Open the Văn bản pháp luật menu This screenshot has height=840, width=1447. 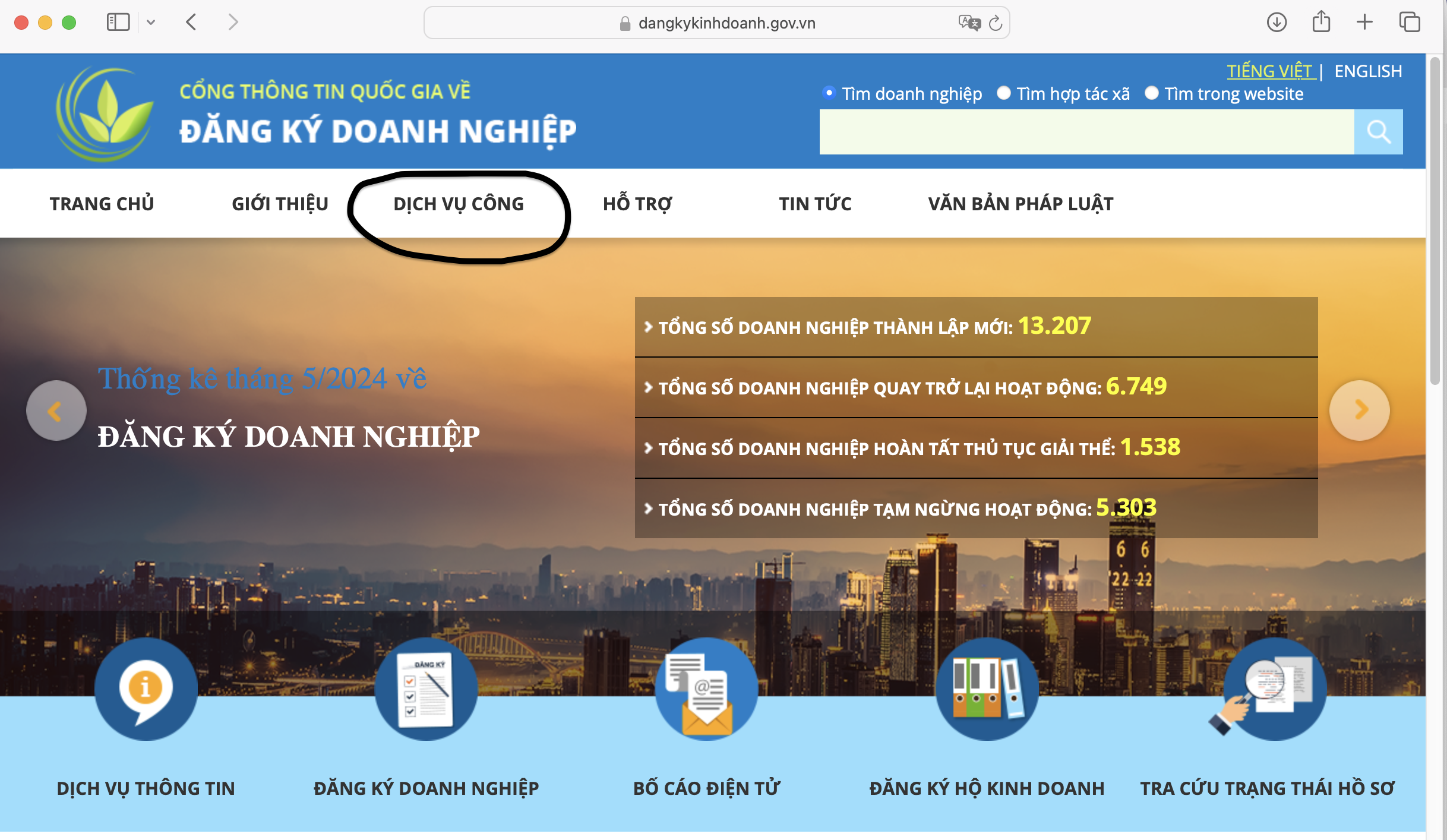[1020, 204]
